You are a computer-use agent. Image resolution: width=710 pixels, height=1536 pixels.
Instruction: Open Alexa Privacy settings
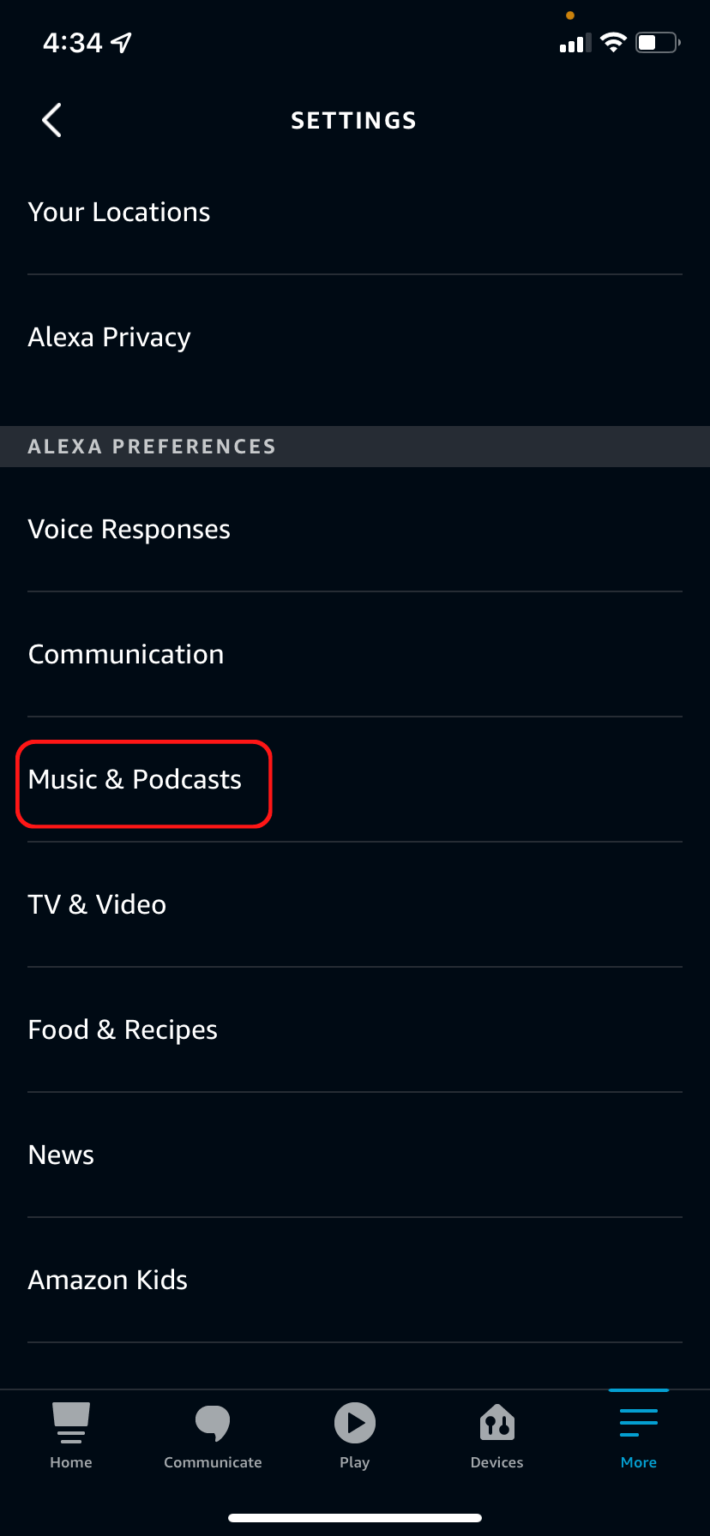tap(109, 337)
